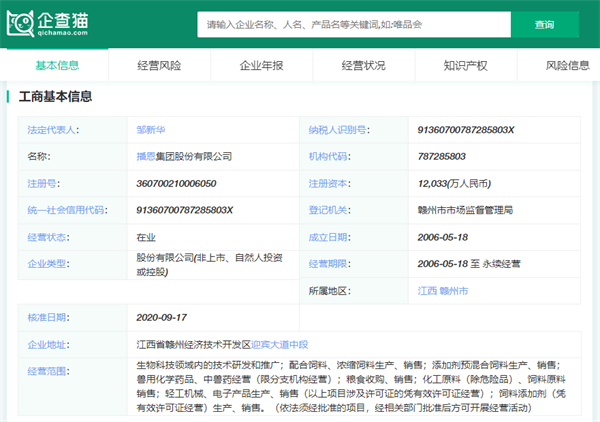The image size is (600, 422).
Task: Select the 企业年报 tab
Action: pyautogui.click(x=261, y=65)
